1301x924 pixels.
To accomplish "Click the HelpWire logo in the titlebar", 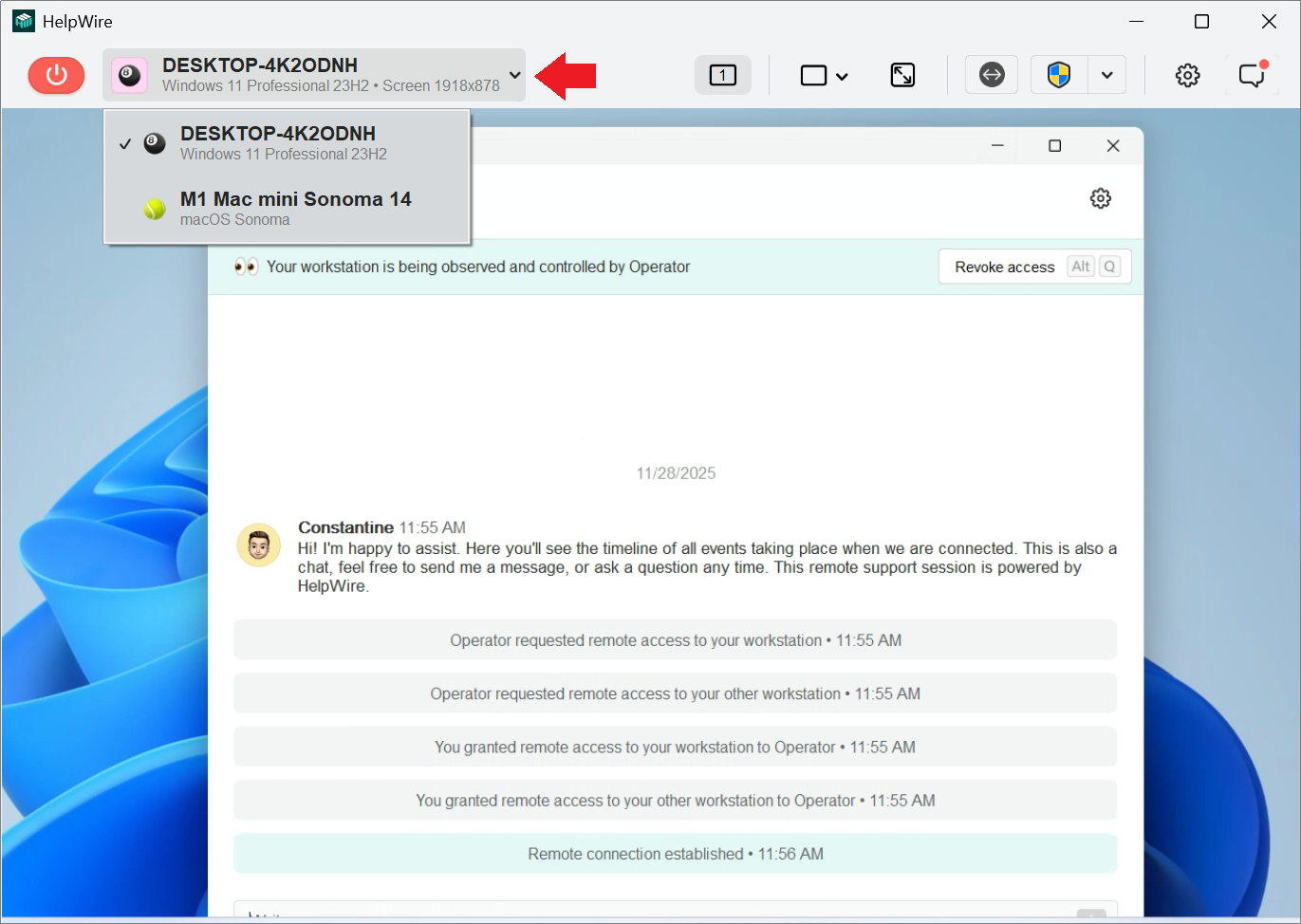I will coord(23,20).
